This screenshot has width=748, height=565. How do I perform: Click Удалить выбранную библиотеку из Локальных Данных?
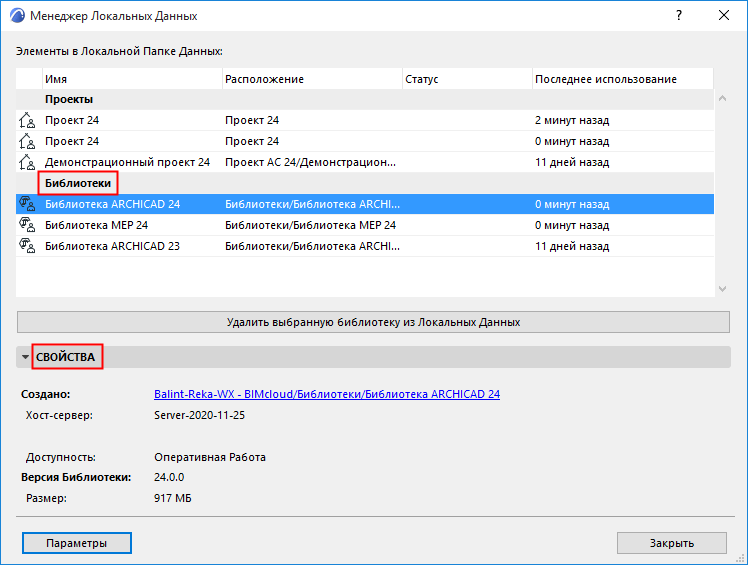(x=374, y=322)
